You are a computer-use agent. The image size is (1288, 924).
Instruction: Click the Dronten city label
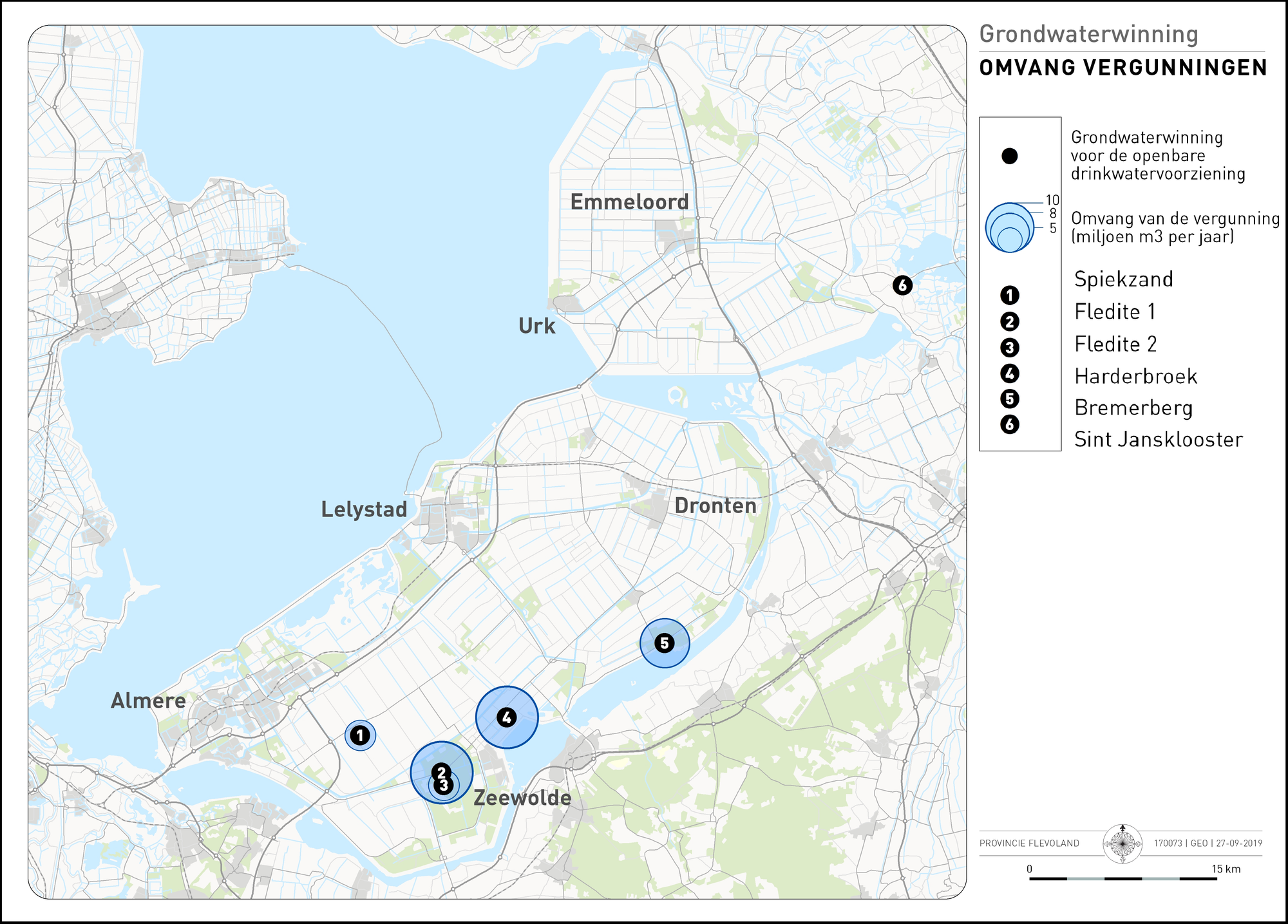(715, 505)
